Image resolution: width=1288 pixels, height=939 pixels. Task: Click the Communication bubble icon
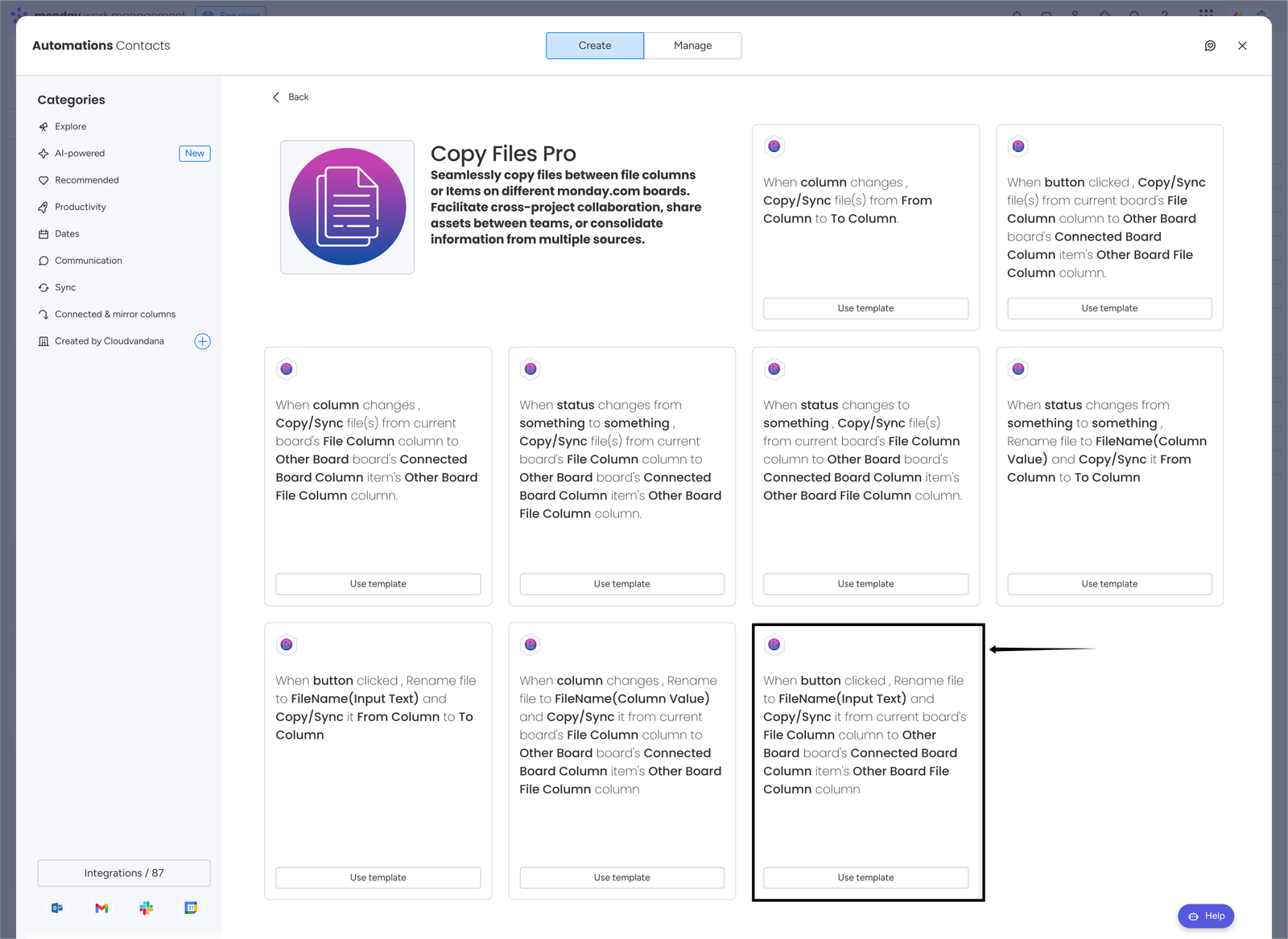pos(43,261)
